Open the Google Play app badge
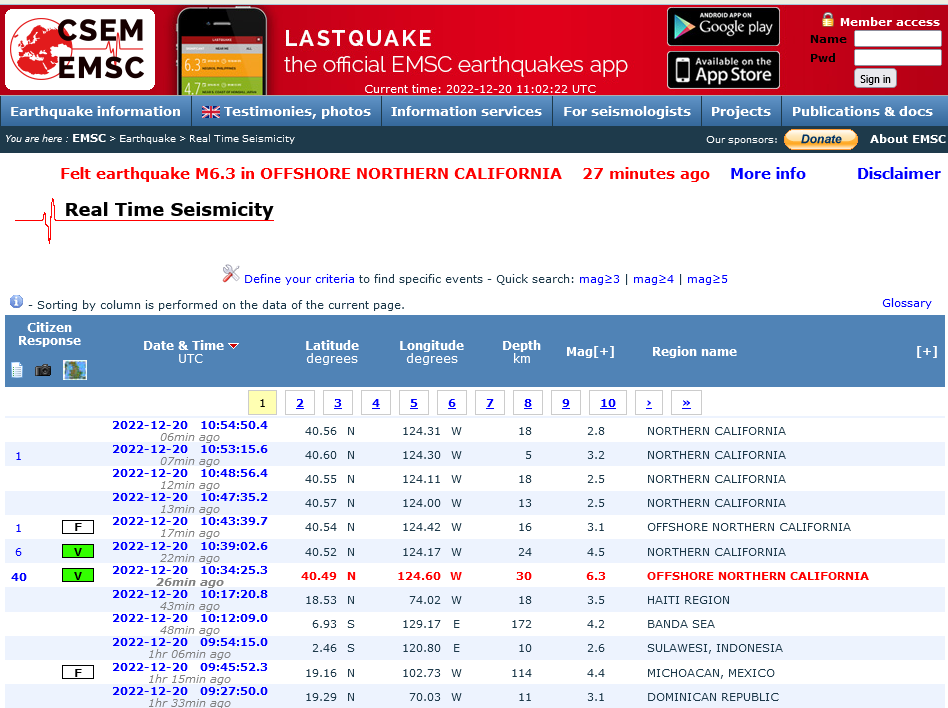 (723, 27)
